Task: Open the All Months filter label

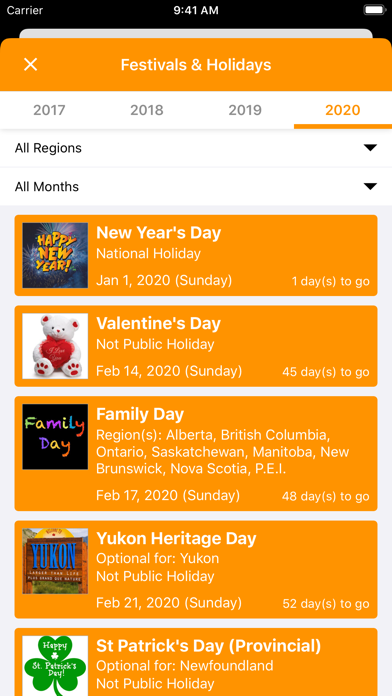Action: click(47, 186)
